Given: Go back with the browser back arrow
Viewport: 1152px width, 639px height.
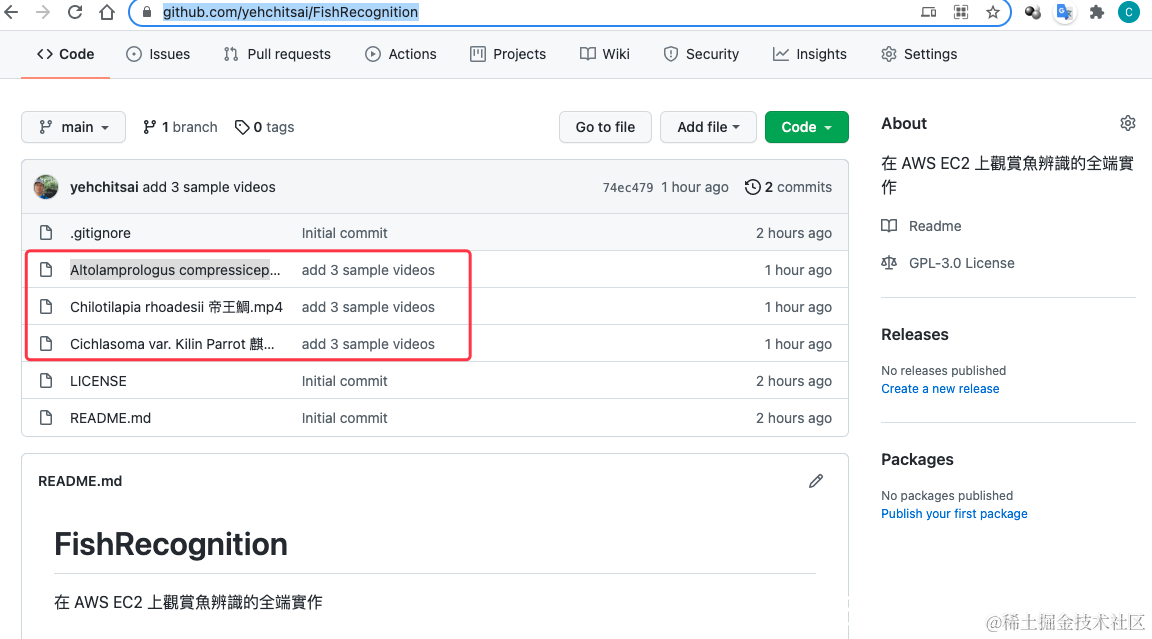Looking at the screenshot, I should pos(11,12).
